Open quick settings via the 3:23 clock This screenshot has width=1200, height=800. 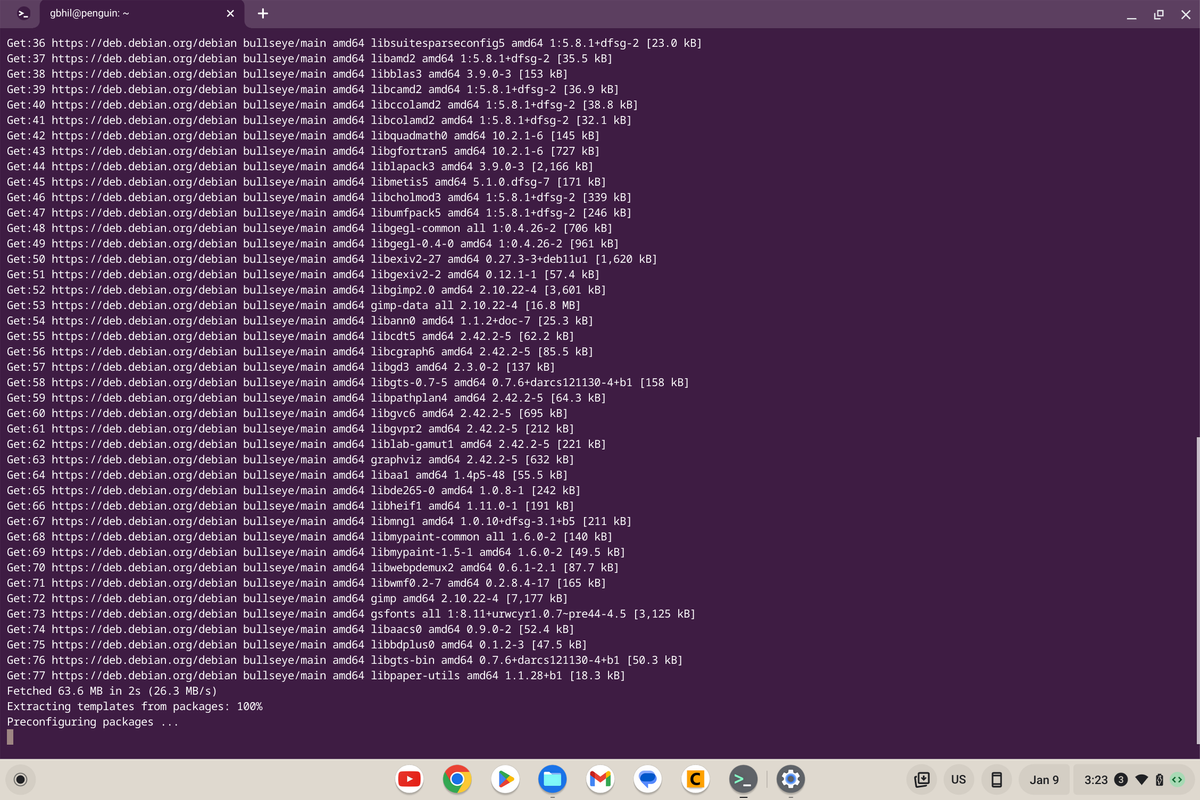[1097, 779]
